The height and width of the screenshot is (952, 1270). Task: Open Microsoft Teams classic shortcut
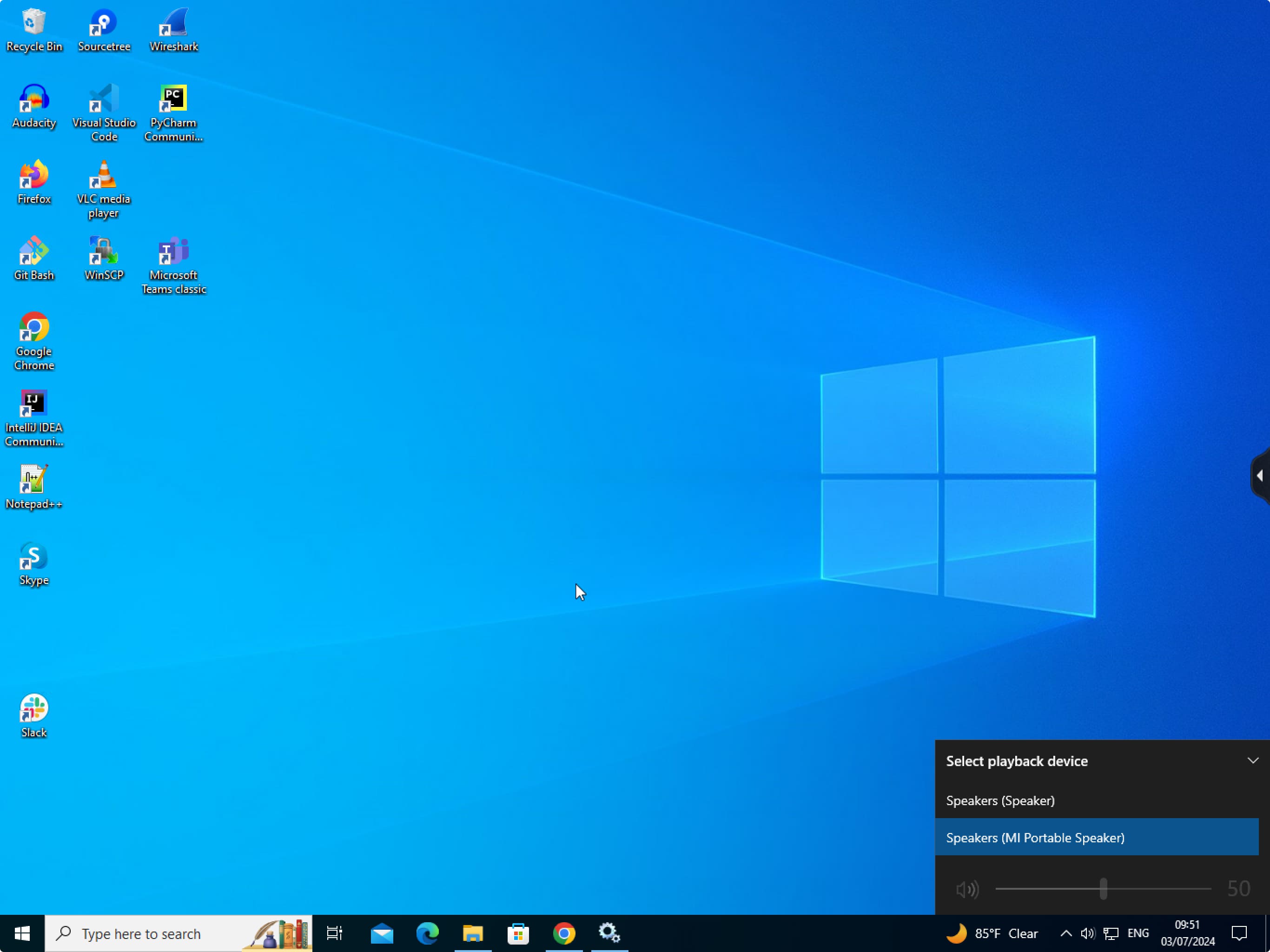coord(173,266)
